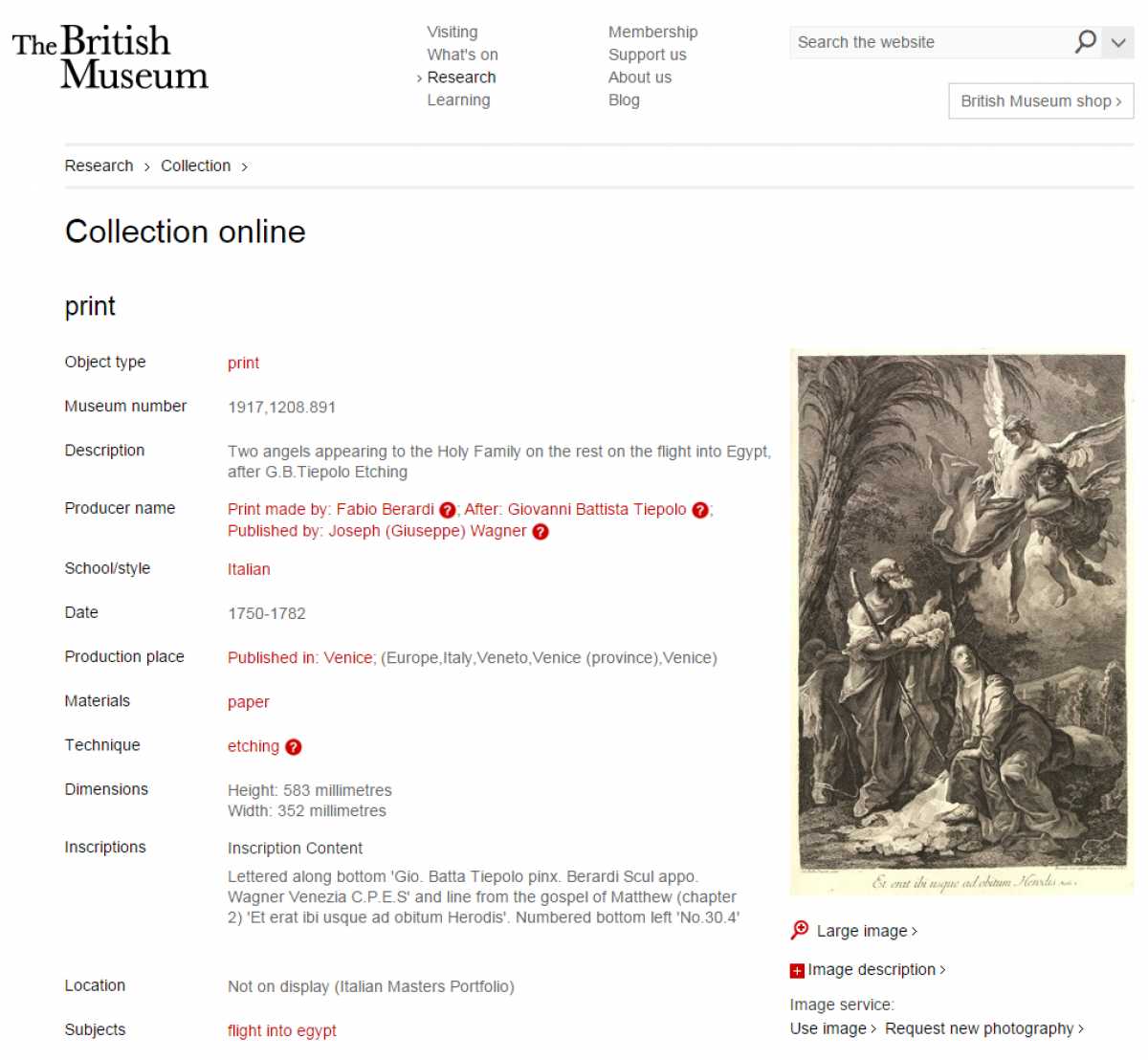
Task: Click The British Museum logo
Action: point(110,57)
